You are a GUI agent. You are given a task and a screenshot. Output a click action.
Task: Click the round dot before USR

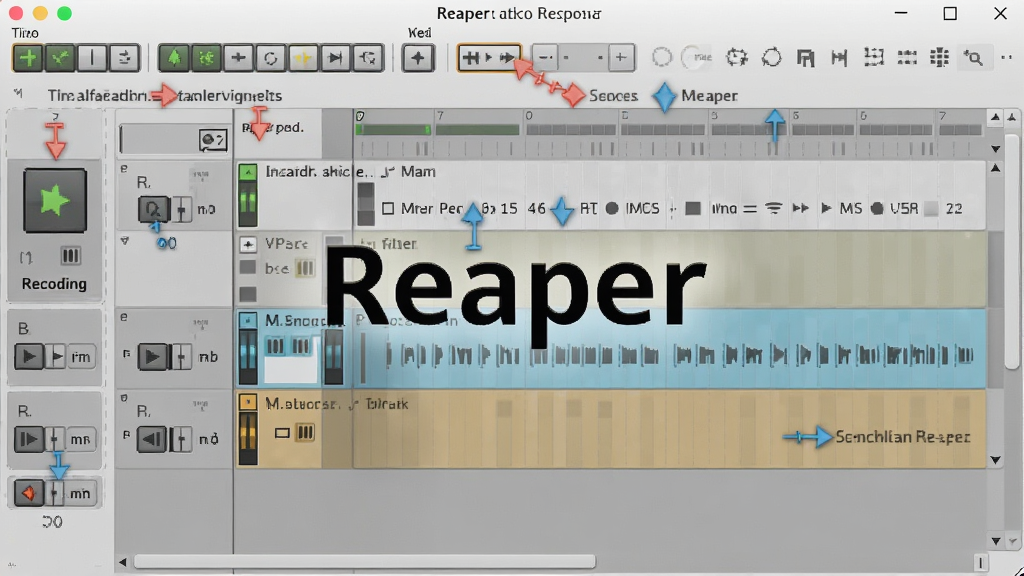(877, 208)
